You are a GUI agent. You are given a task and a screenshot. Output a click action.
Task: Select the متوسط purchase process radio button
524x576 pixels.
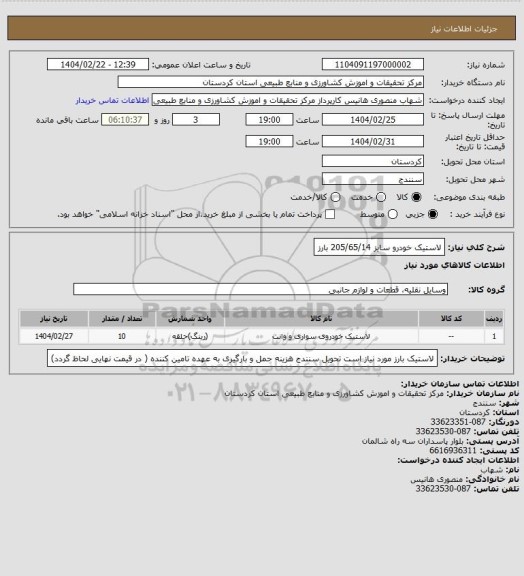pyautogui.click(x=393, y=214)
